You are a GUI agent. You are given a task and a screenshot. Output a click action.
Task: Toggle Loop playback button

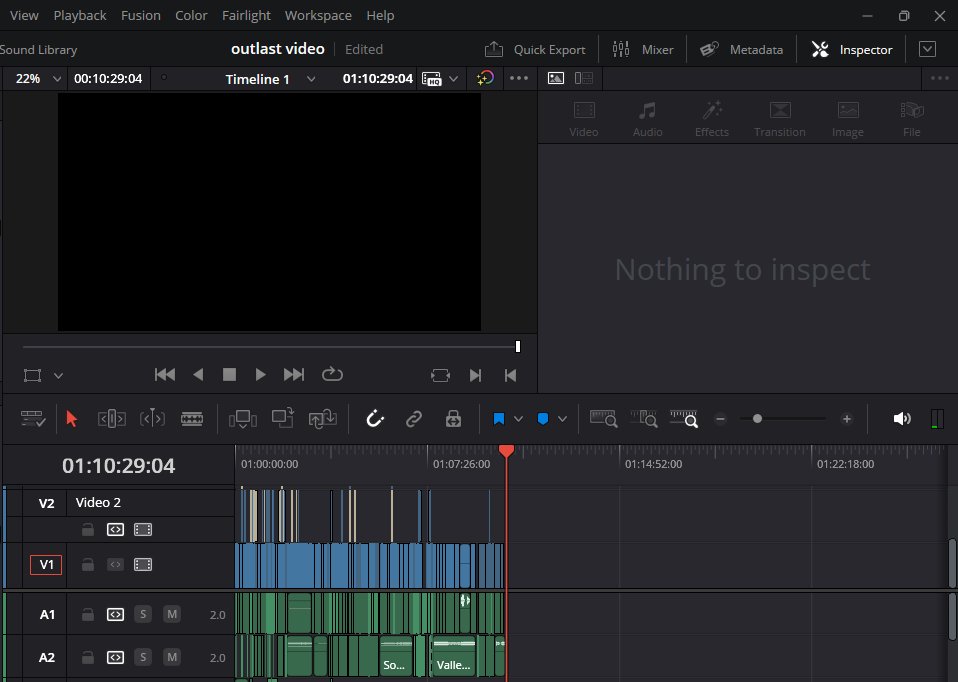[332, 374]
